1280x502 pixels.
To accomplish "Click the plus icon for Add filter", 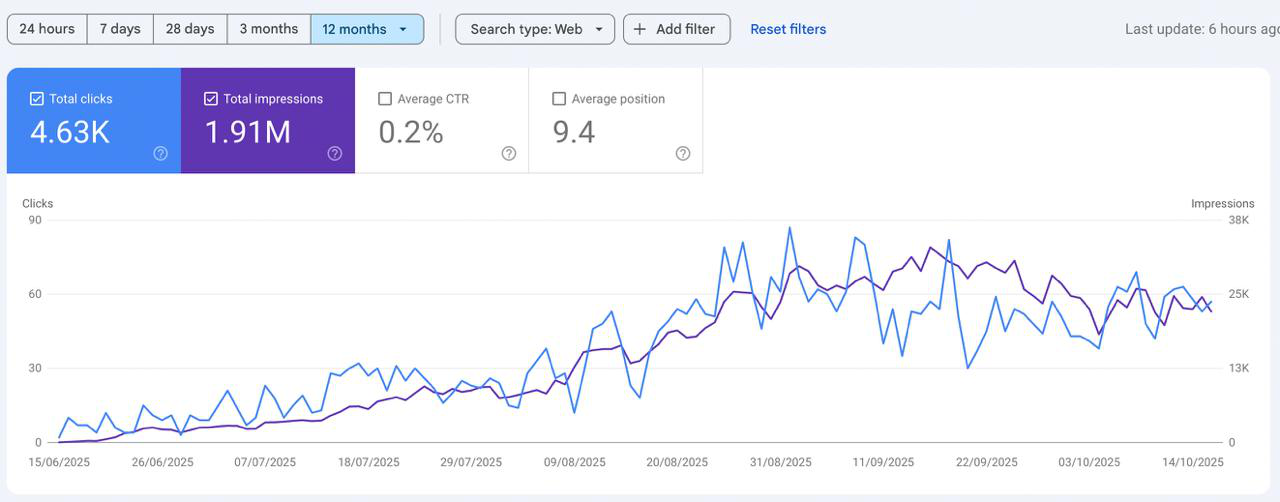I will [x=640, y=29].
